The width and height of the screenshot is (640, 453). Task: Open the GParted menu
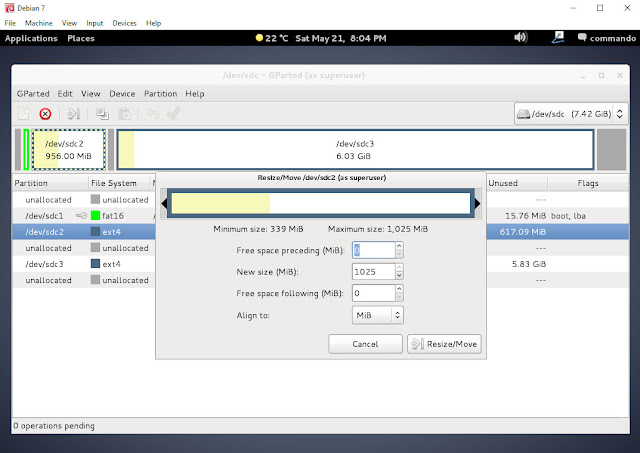click(33, 93)
